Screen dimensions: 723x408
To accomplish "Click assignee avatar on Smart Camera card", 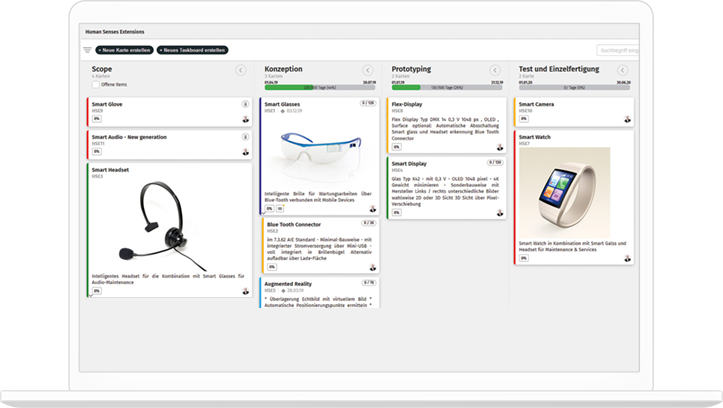I will [627, 119].
